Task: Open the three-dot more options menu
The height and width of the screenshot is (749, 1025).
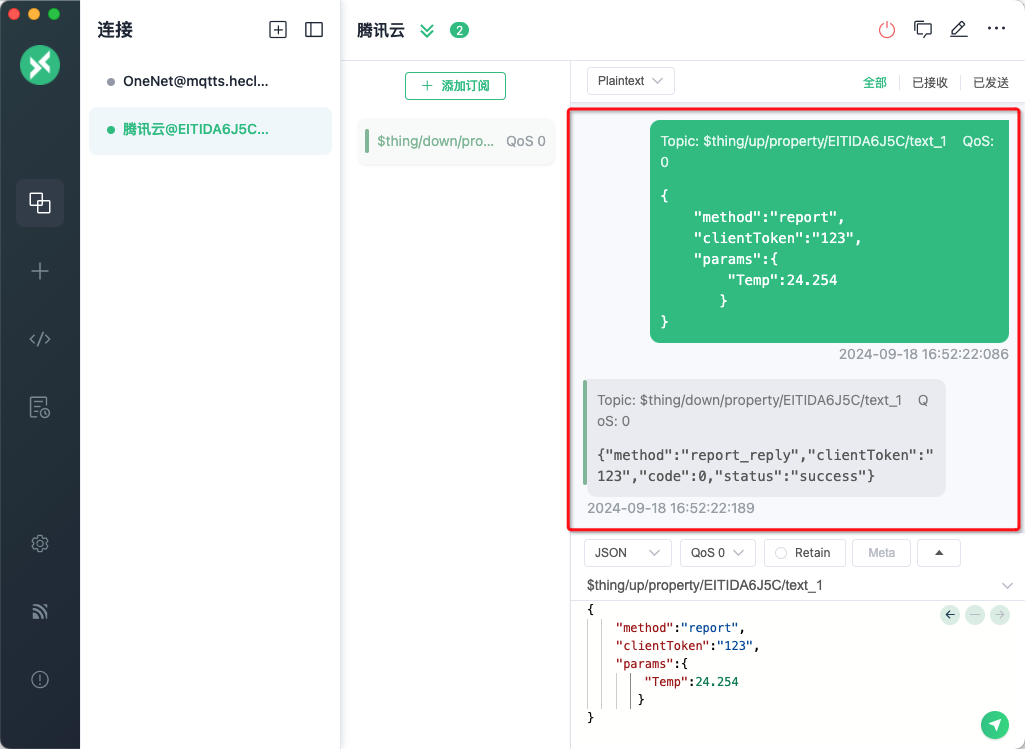Action: click(996, 29)
